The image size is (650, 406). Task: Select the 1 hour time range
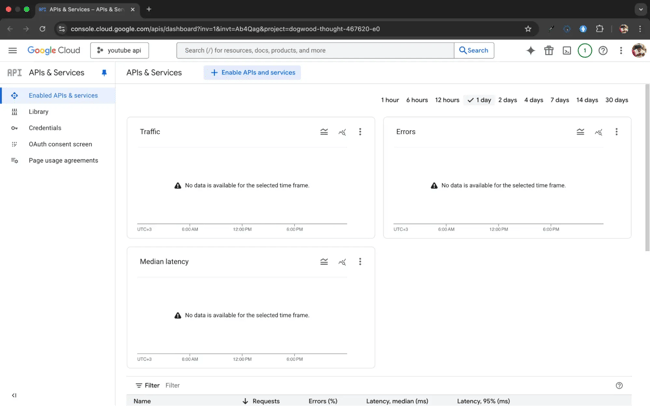point(390,100)
